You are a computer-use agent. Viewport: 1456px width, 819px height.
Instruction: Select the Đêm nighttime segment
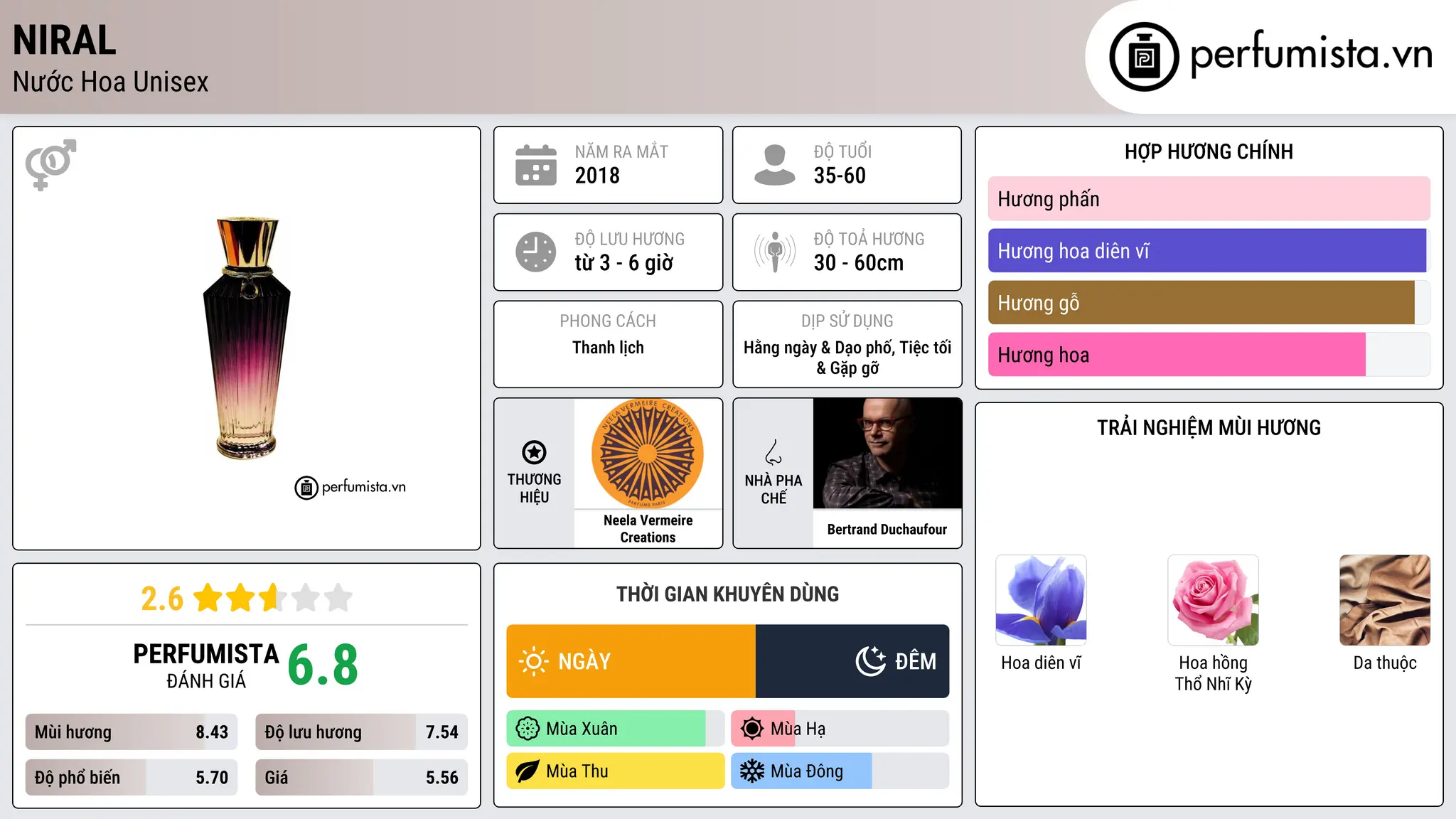pos(852,661)
